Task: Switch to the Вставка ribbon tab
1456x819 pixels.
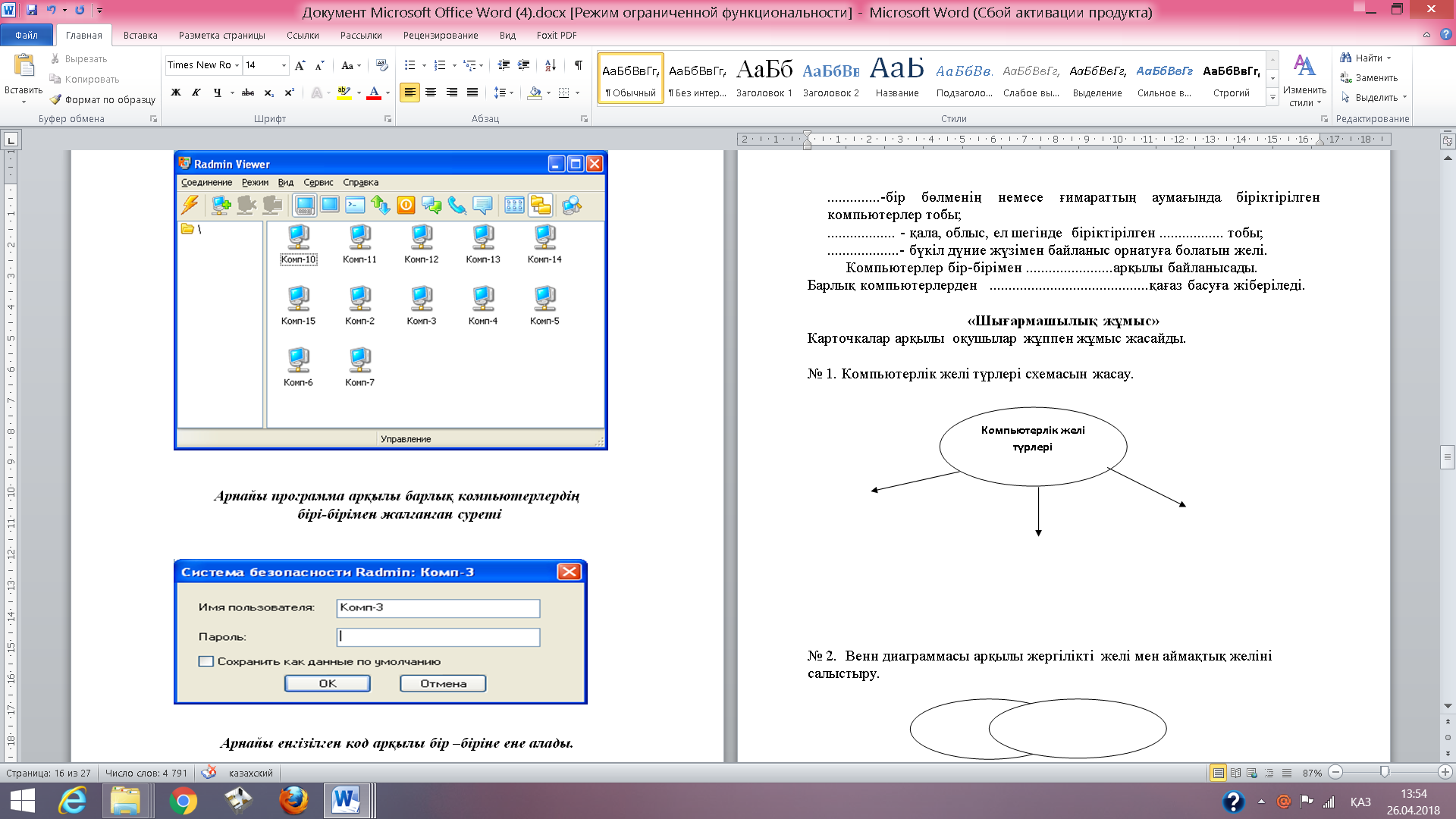Action: click(140, 35)
